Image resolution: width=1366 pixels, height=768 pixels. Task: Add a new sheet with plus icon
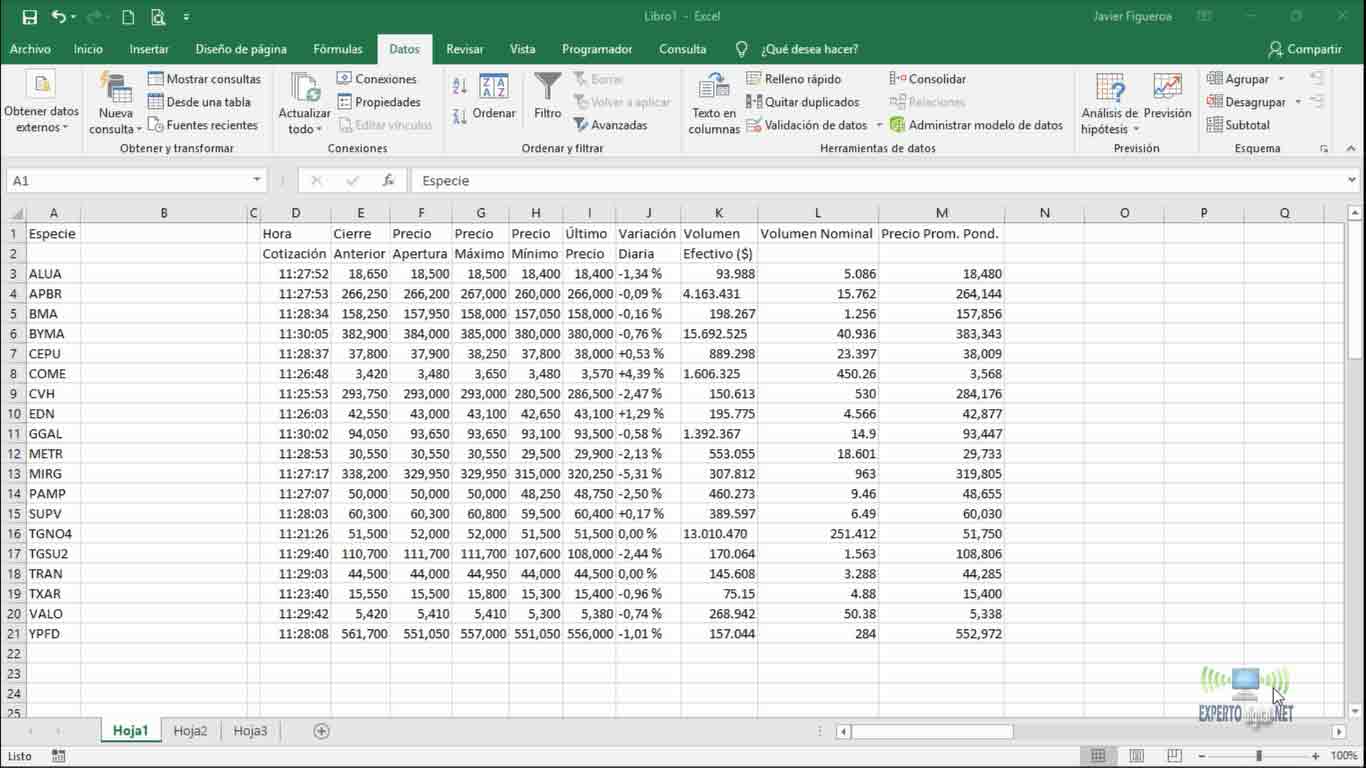(321, 731)
